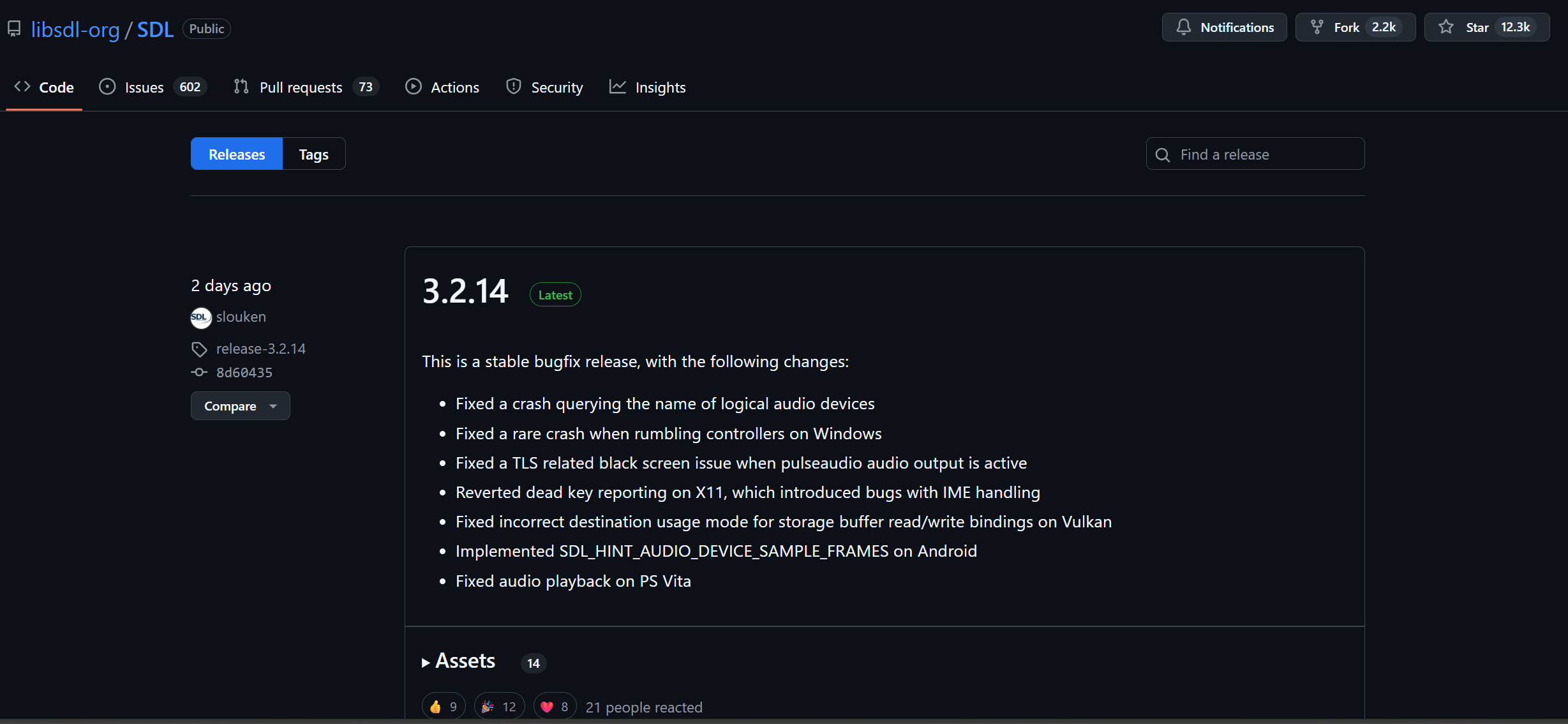This screenshot has width=1568, height=724.
Task: Click the Assets count badge showing 14
Action: pos(534,663)
